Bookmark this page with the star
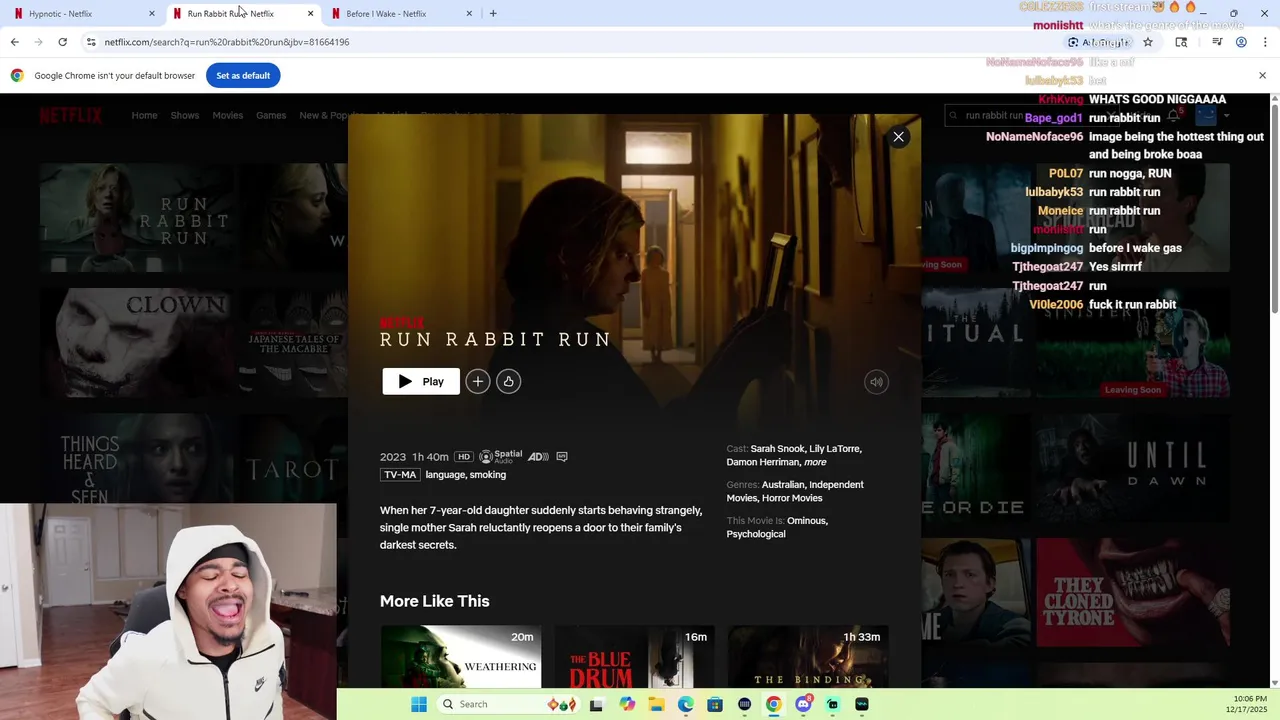 (x=1148, y=42)
